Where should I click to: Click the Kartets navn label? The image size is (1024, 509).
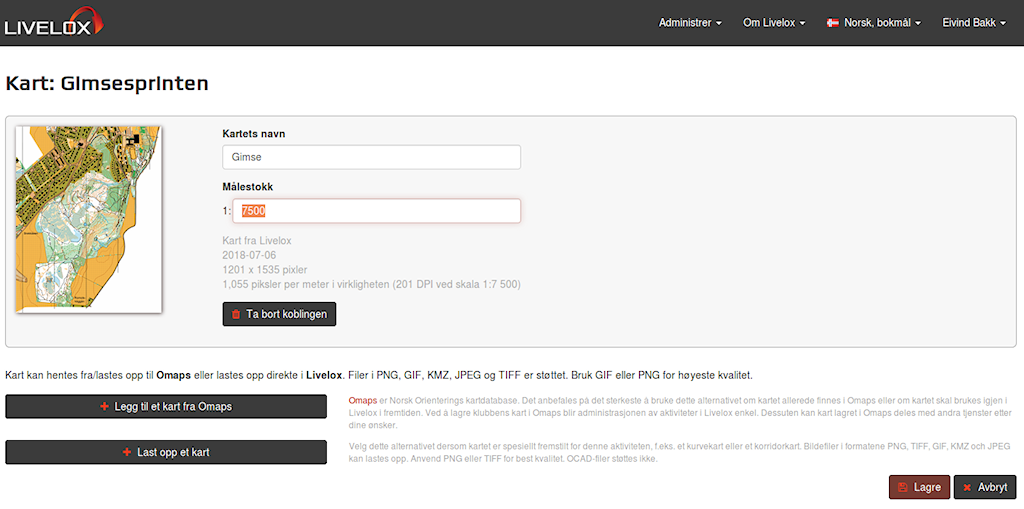[x=254, y=134]
